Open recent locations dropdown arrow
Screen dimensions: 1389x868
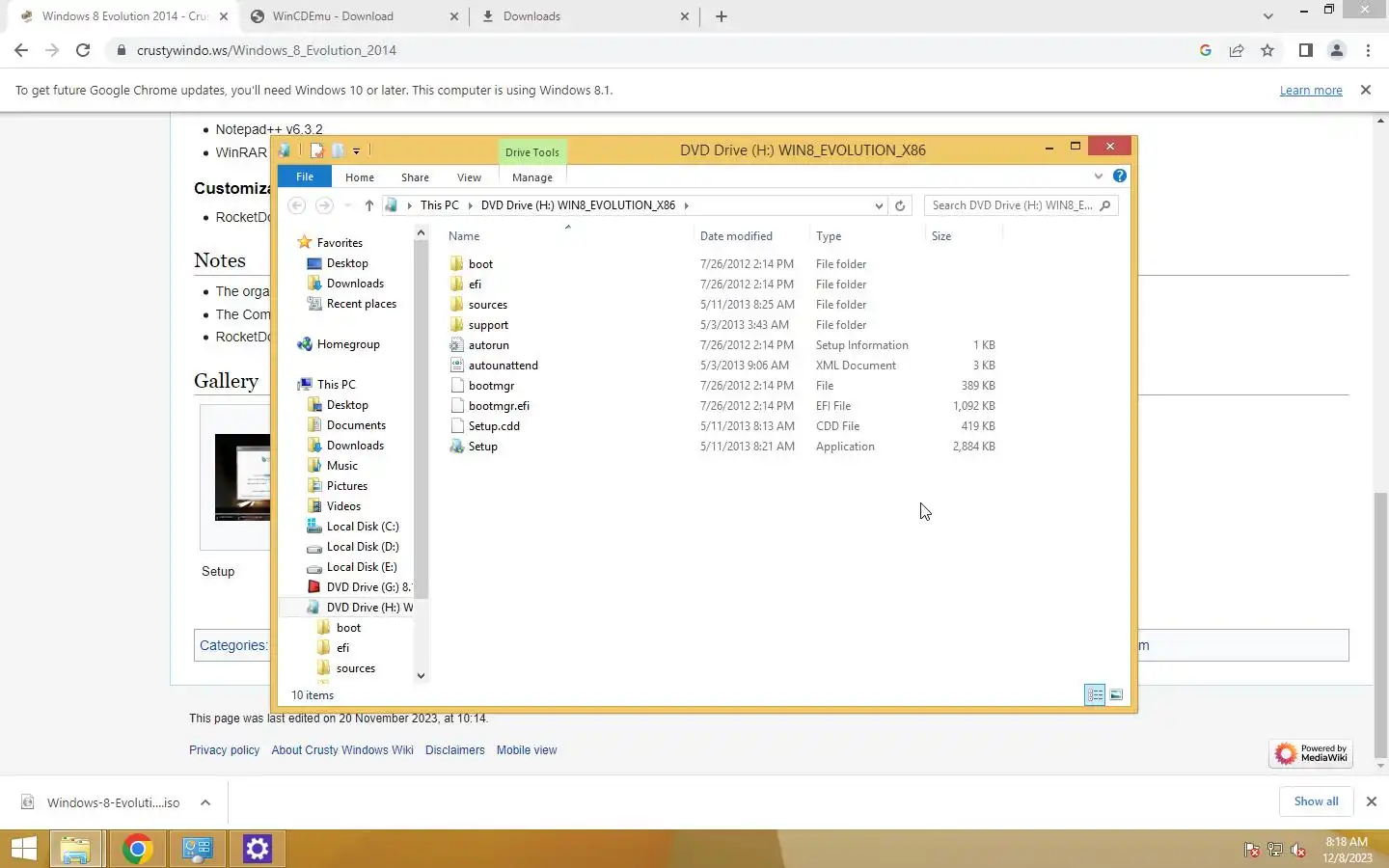click(x=347, y=205)
